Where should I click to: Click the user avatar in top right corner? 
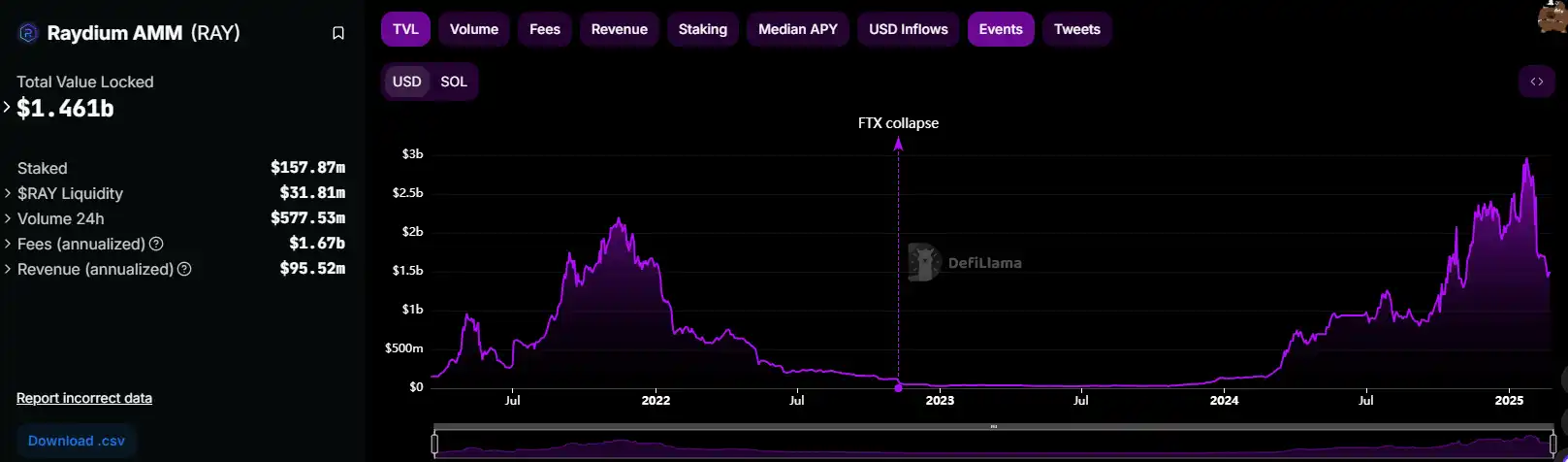[x=1552, y=17]
